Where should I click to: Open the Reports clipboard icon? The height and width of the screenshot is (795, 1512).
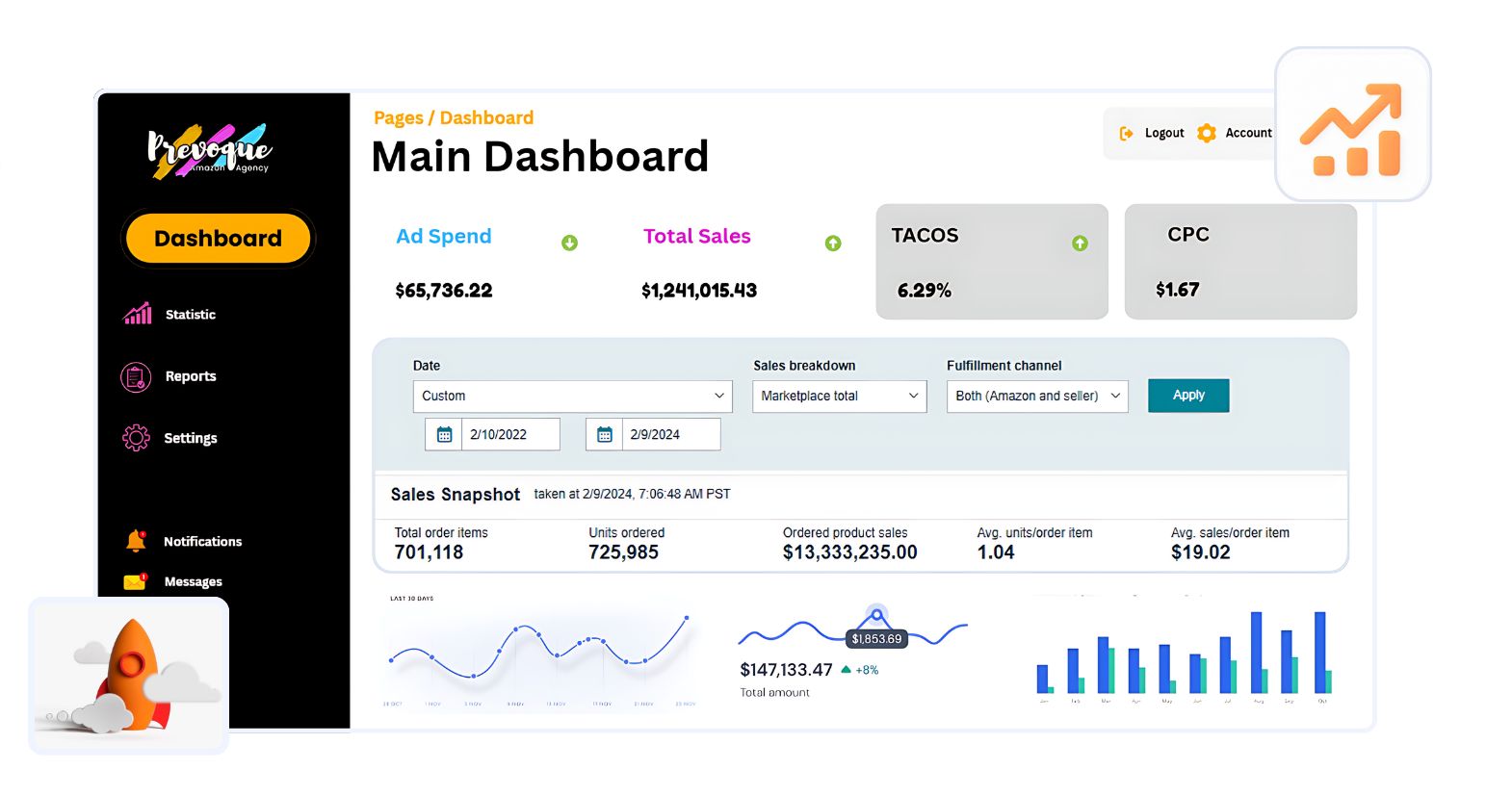click(136, 376)
